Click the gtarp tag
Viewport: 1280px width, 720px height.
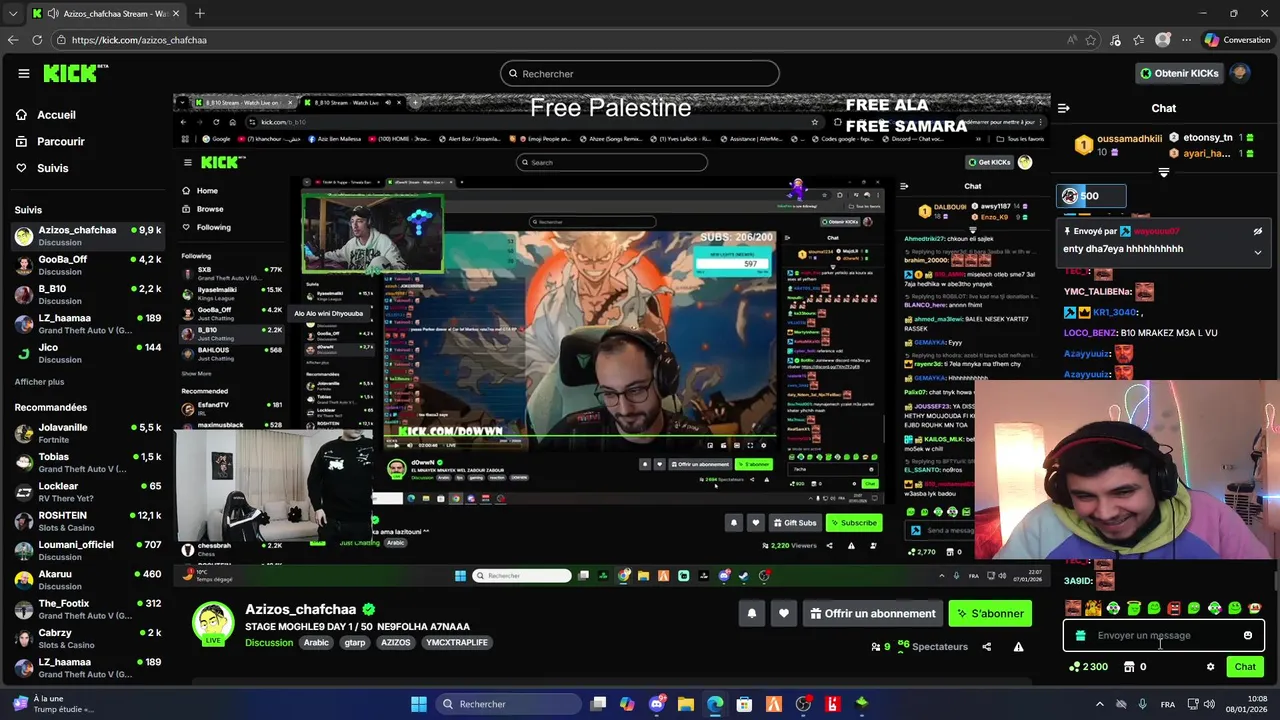coord(355,643)
